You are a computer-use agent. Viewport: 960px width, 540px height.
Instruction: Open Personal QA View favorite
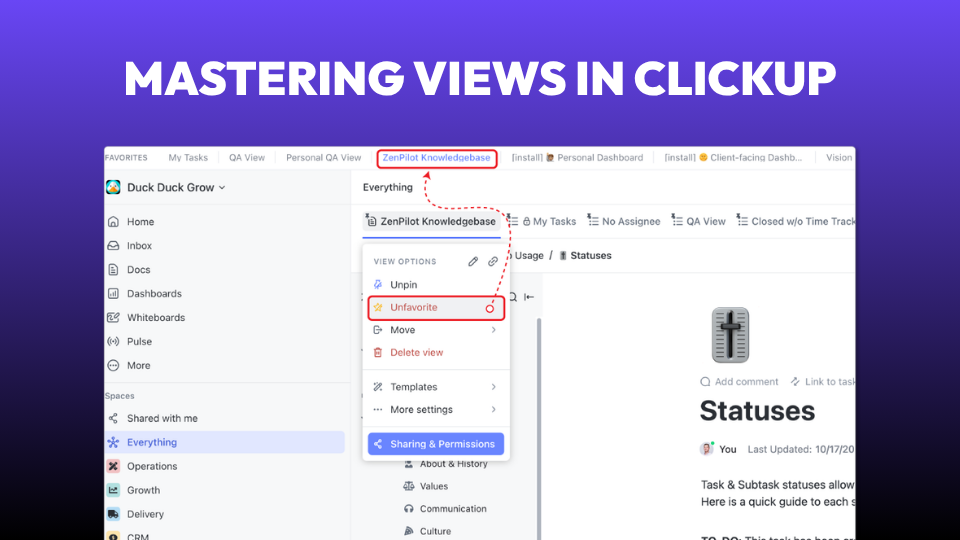323,157
